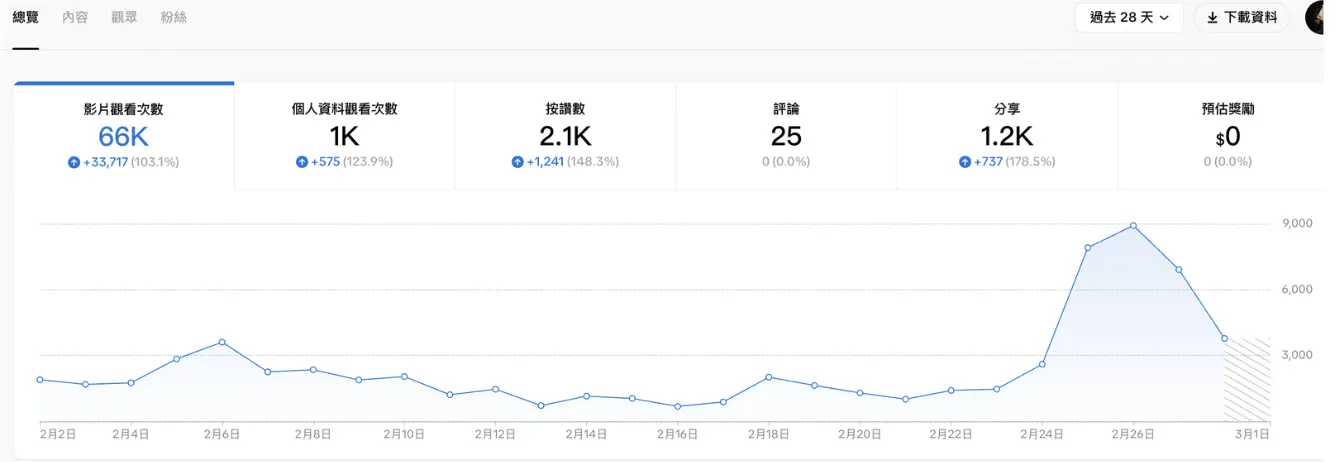Click the 25 comments value

[x=787, y=136]
